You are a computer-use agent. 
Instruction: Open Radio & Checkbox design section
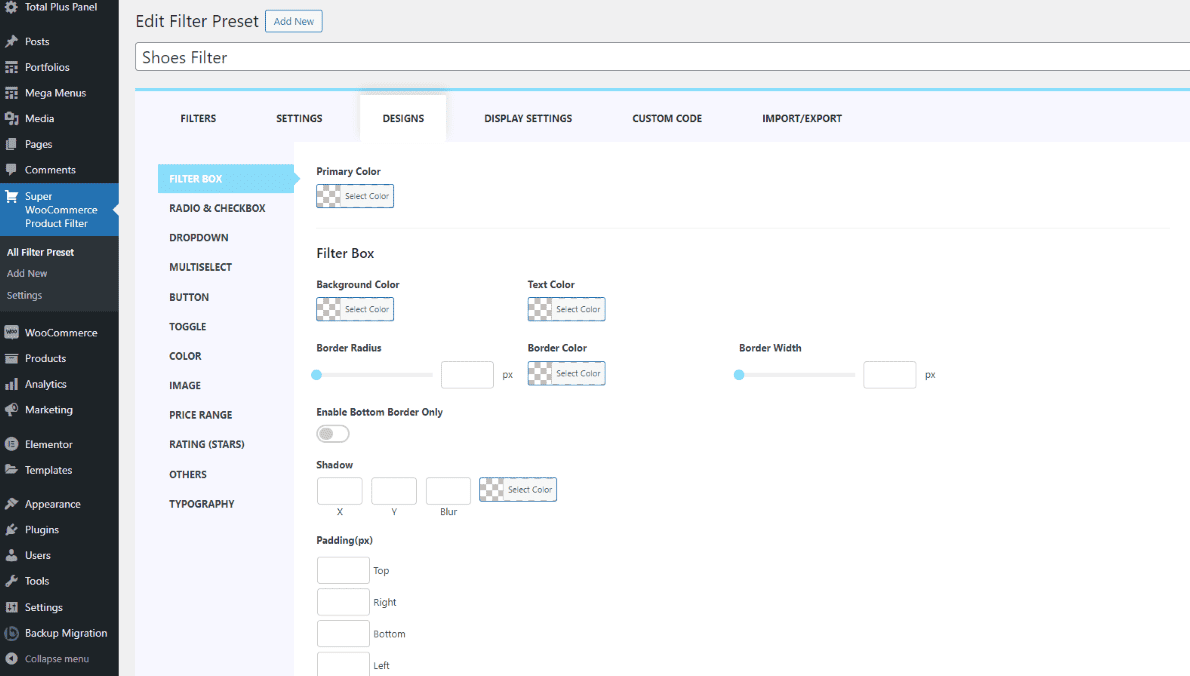click(x=217, y=208)
